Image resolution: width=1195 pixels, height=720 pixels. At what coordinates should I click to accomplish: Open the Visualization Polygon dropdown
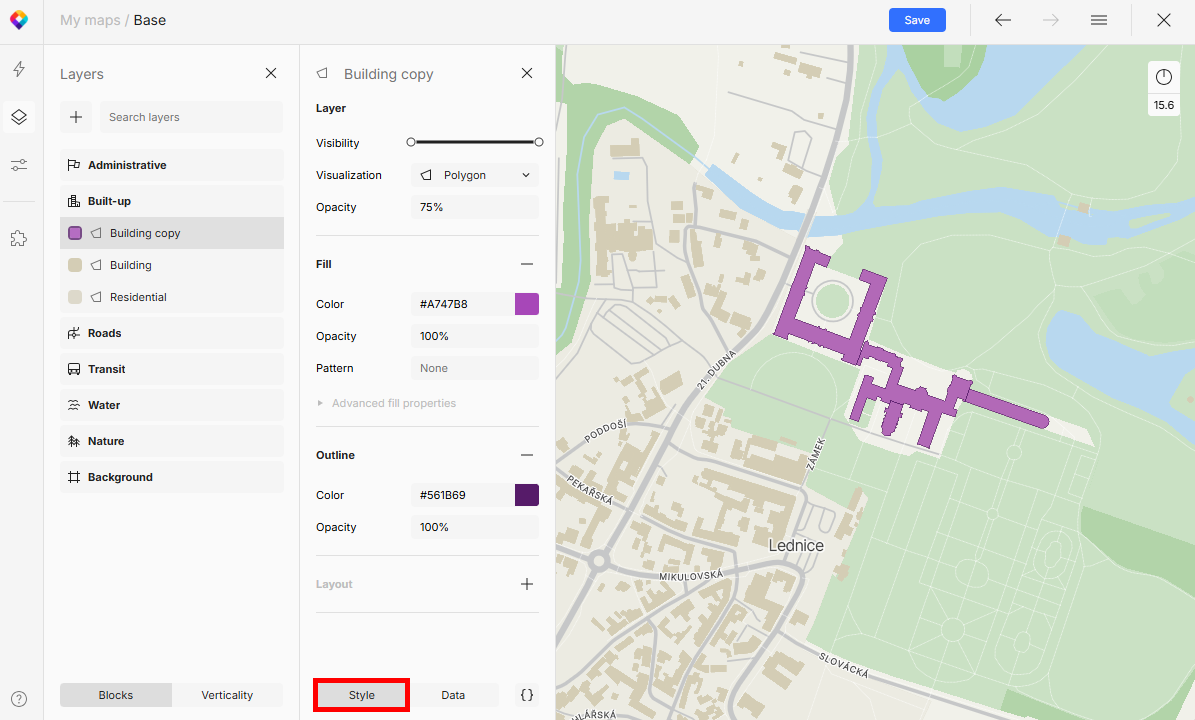tap(475, 175)
